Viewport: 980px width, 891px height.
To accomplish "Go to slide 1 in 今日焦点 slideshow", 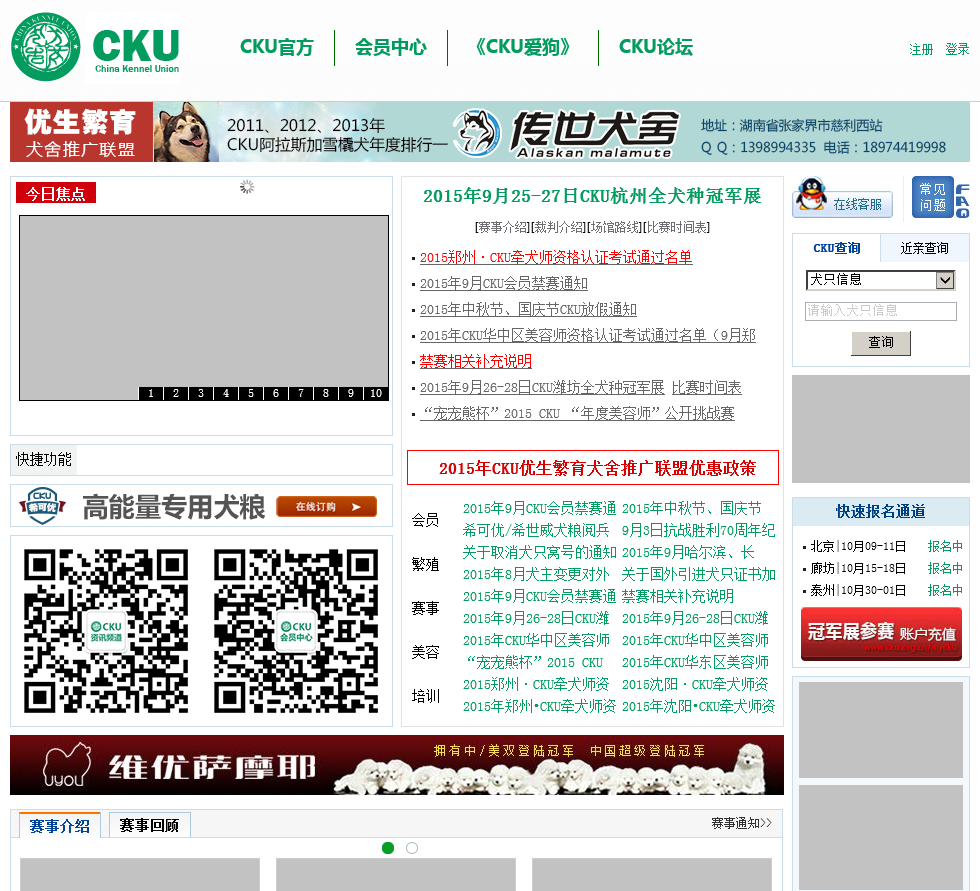I will (151, 394).
